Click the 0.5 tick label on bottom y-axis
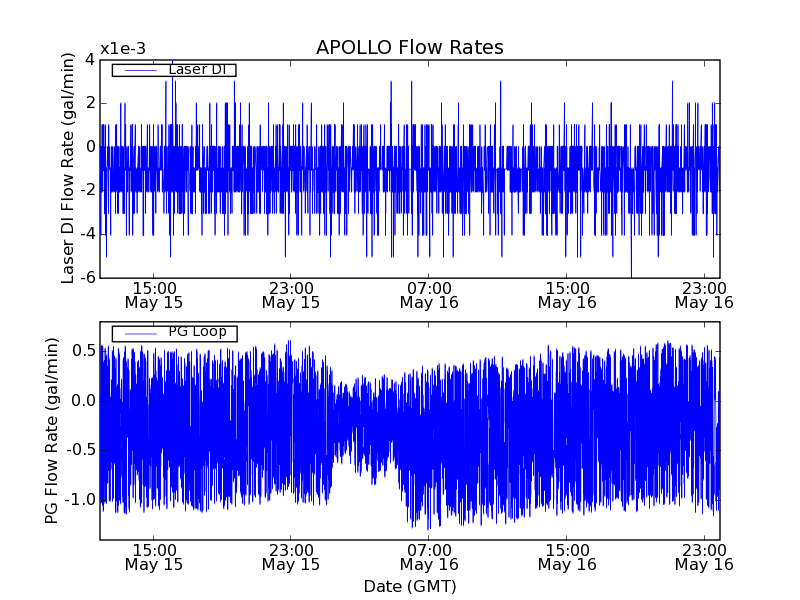The width and height of the screenshot is (800, 600). (x=83, y=351)
